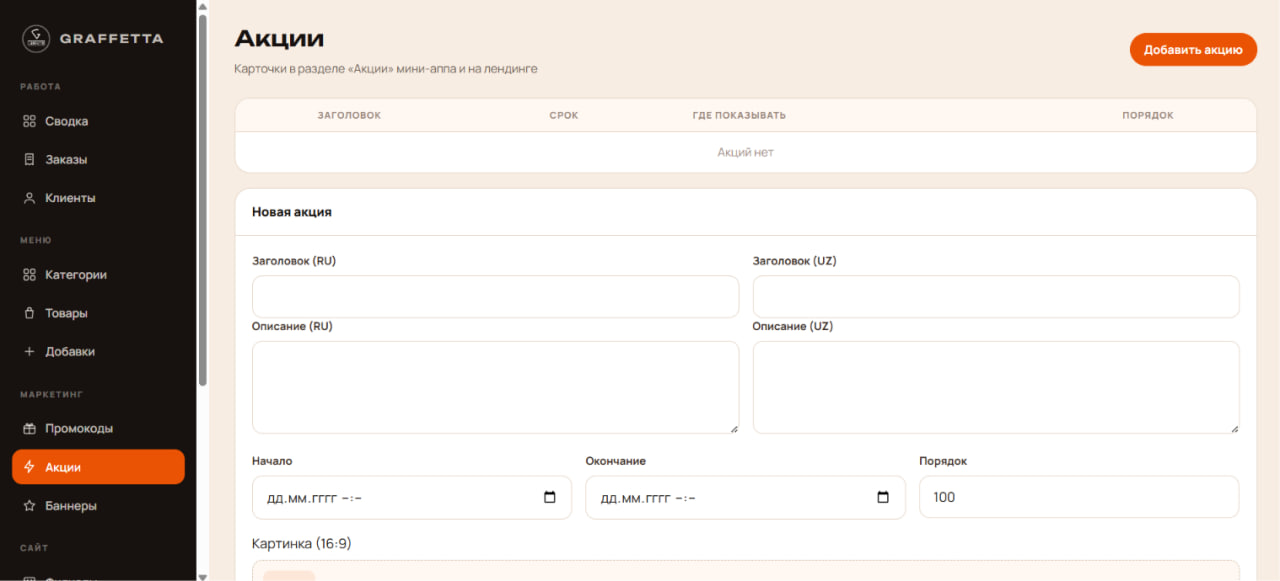Click the Окончание date-time field
1280x581 pixels.
745,497
